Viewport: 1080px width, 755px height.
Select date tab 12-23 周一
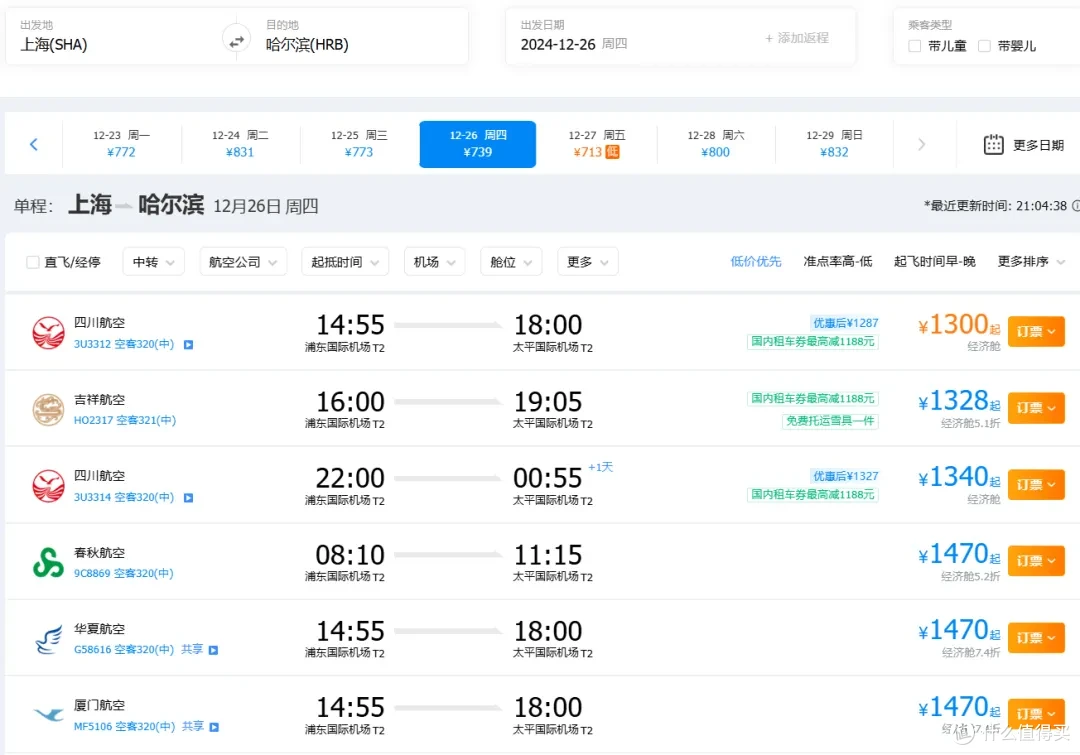[x=121, y=144]
